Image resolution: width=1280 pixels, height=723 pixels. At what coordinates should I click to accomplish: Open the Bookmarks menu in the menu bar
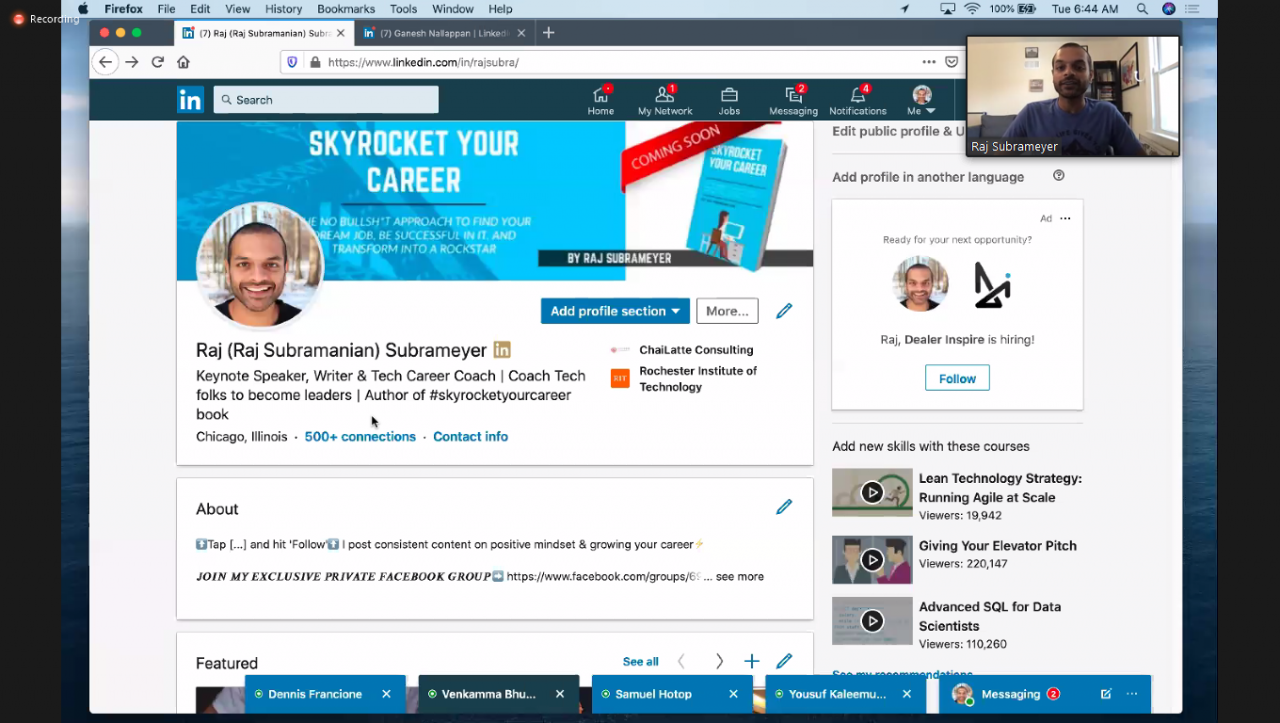coord(346,9)
